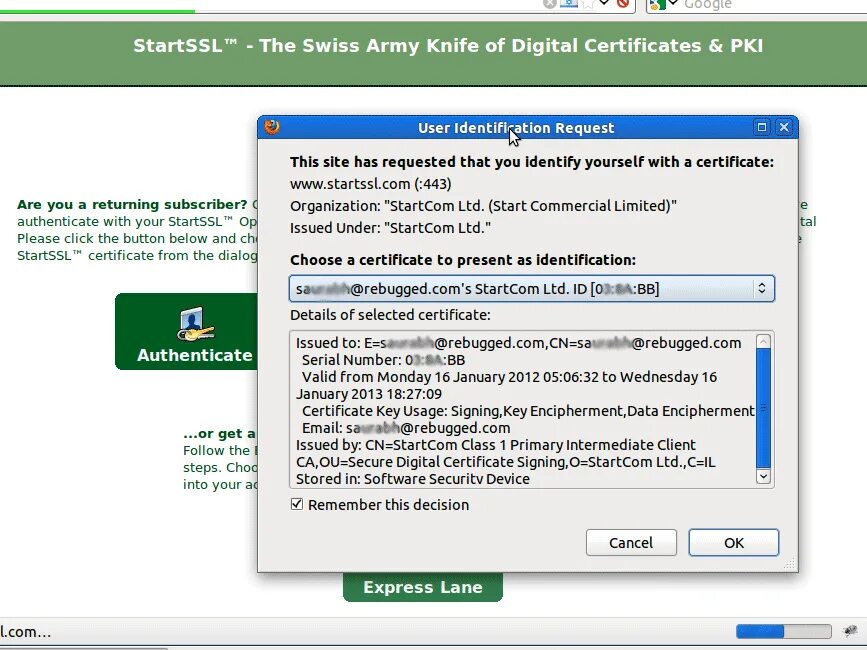The image size is (867, 650).
Task: Click the down arrow of details scrollbar
Action: click(x=762, y=477)
